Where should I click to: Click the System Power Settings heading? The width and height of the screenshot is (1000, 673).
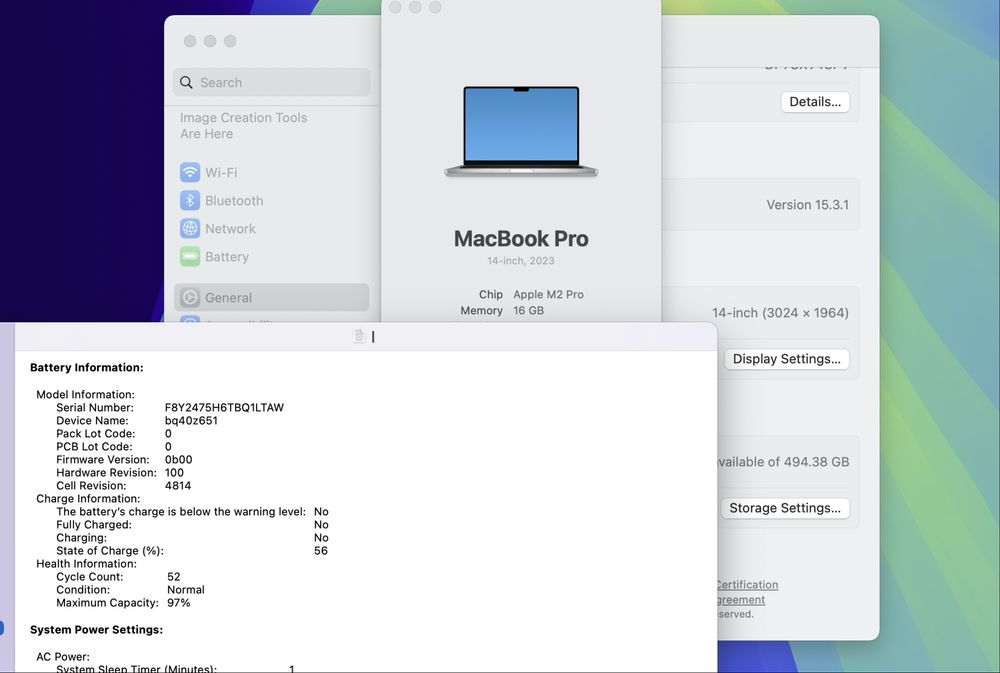click(96, 630)
